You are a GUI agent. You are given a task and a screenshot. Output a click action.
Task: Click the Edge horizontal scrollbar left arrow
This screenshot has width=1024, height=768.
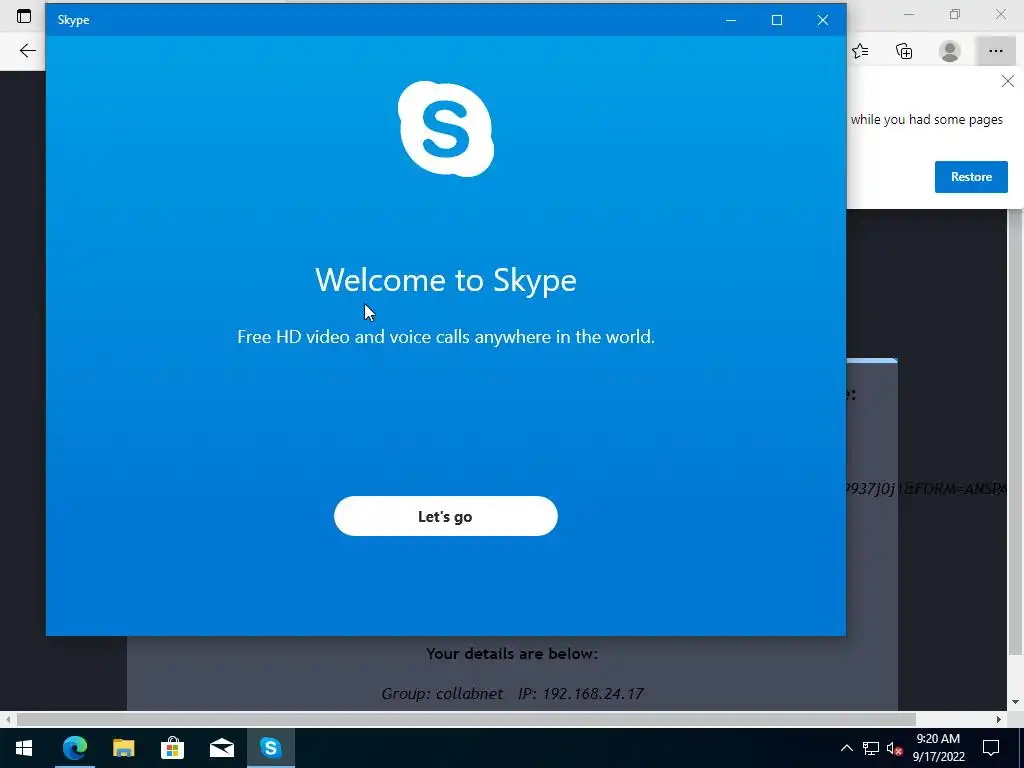point(7,719)
